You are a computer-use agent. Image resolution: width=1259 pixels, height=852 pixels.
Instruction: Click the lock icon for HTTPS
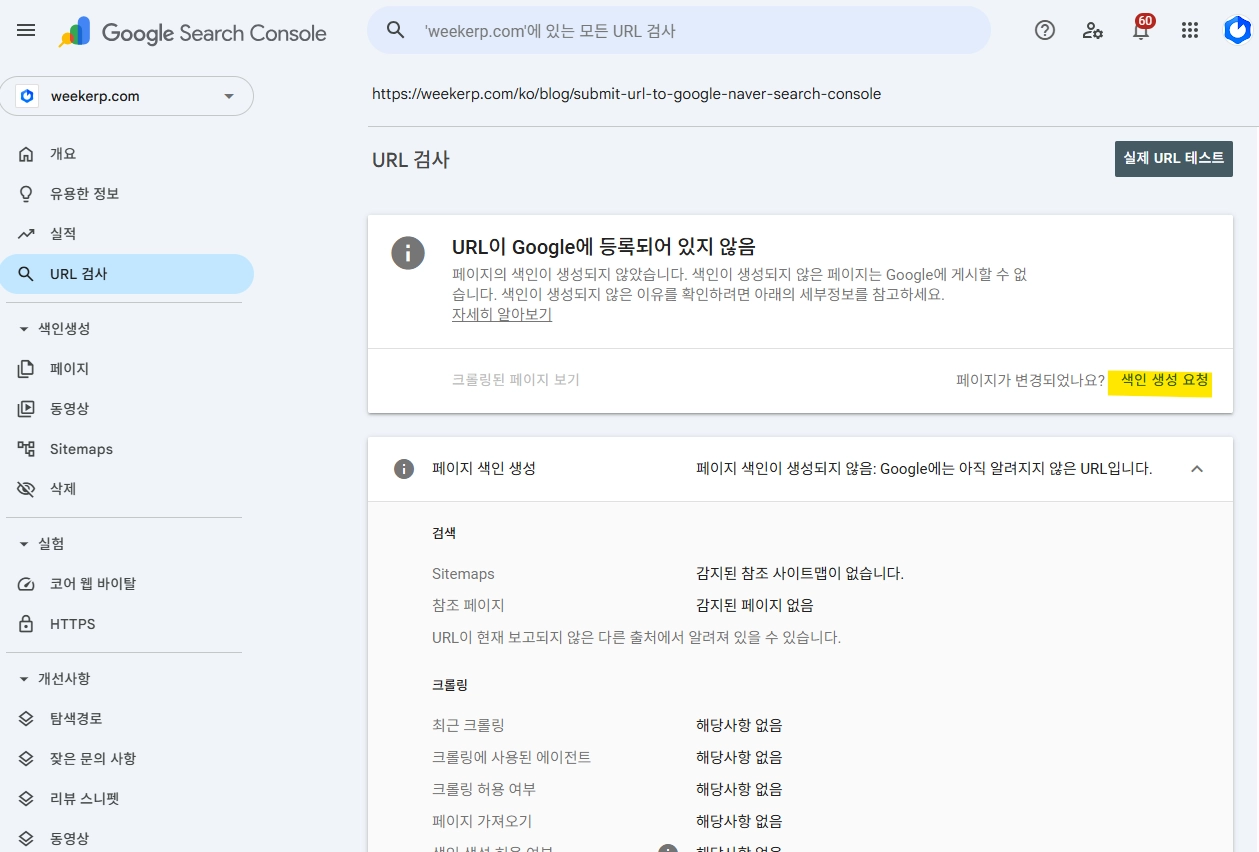click(x=26, y=624)
